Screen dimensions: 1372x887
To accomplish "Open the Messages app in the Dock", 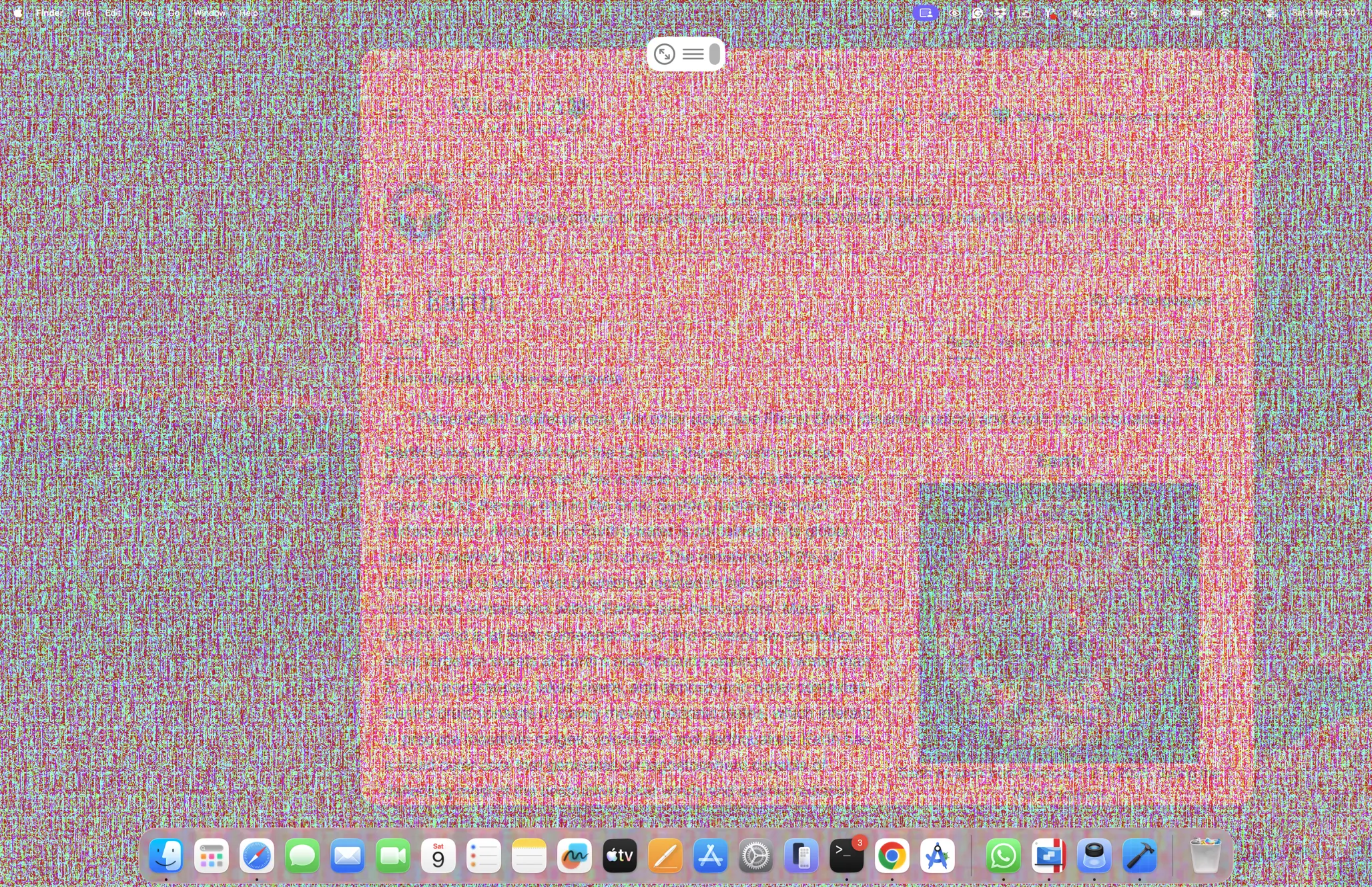I will (x=302, y=856).
